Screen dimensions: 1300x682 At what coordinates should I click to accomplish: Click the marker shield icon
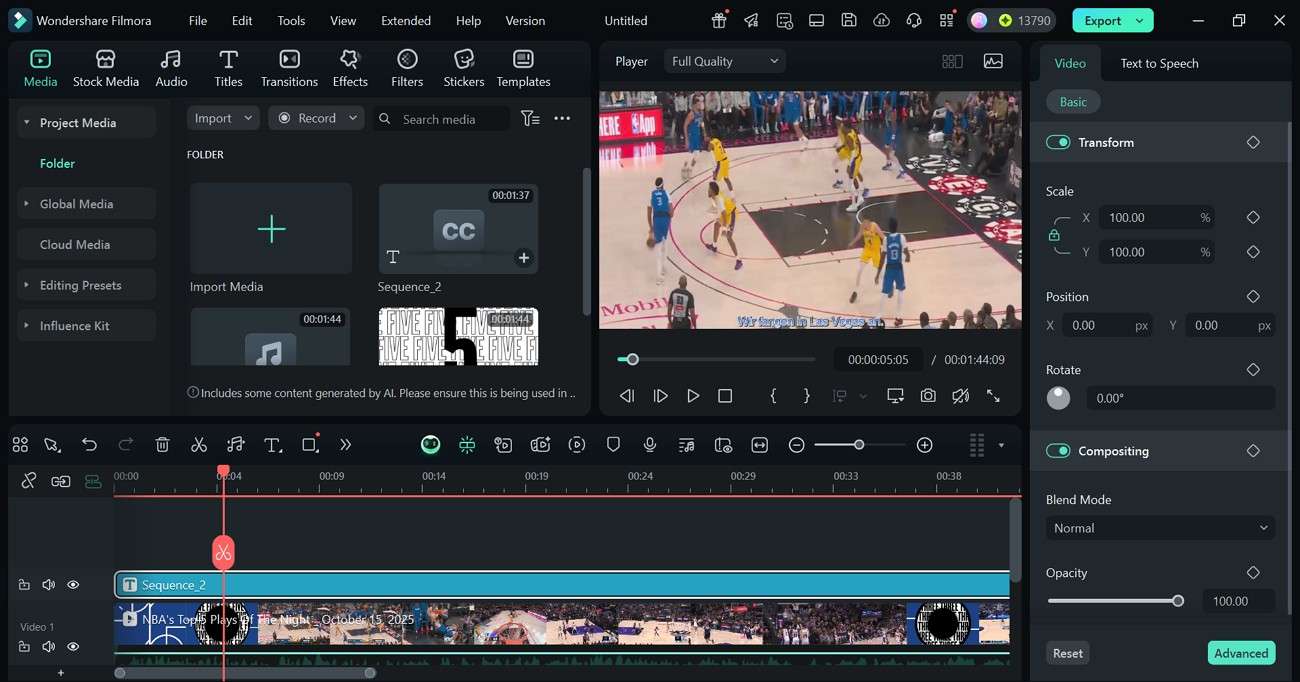(x=613, y=445)
